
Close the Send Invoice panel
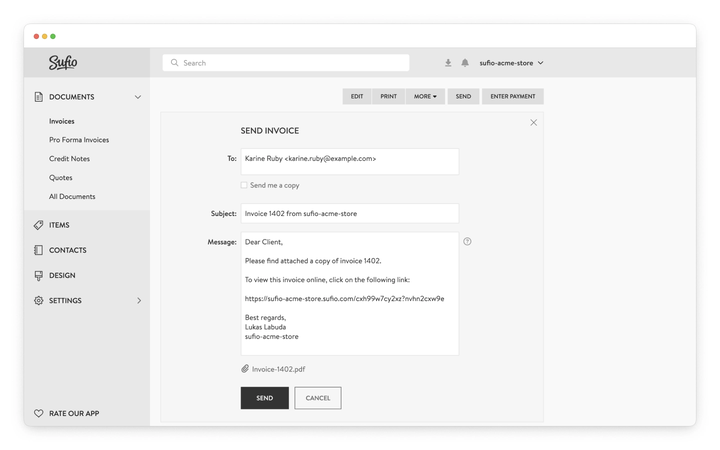pyautogui.click(x=534, y=123)
